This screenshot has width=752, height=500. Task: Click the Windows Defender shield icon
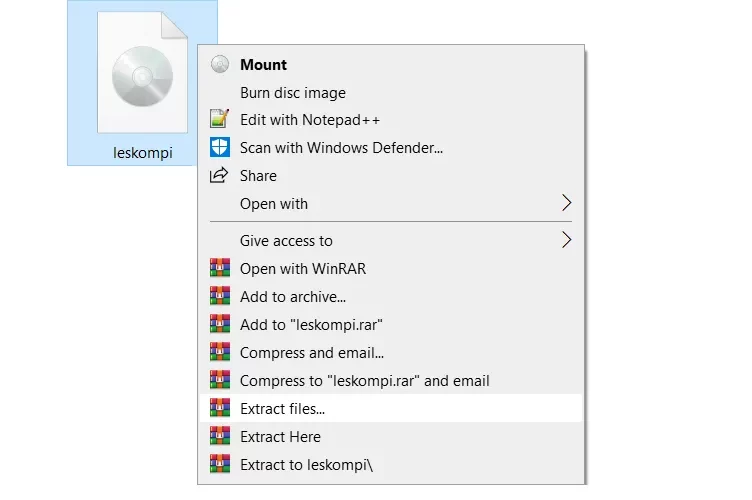click(x=220, y=147)
